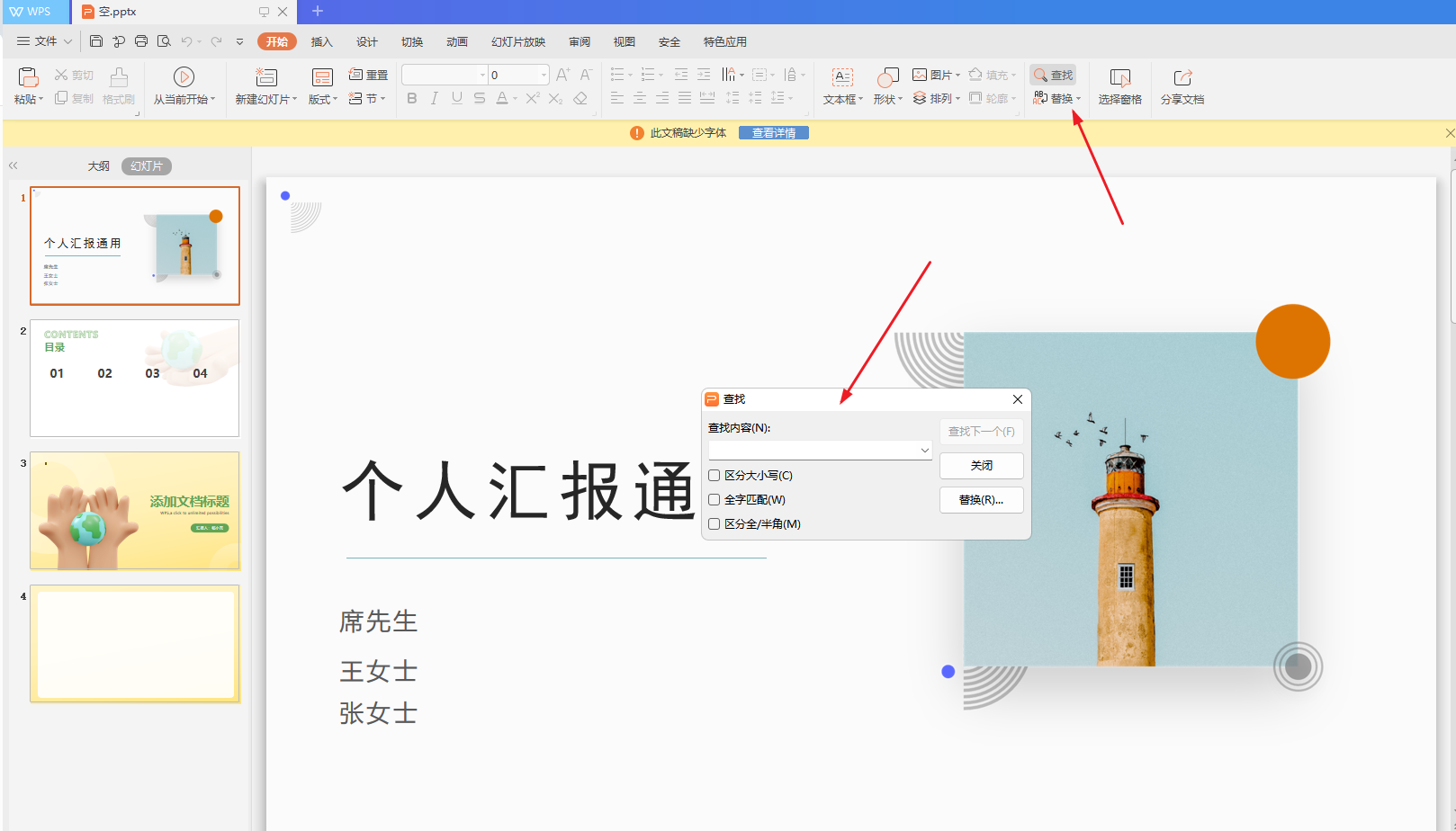Screen dimensions: 1456x831
Task: Check the 全字匹配 option
Action: coord(714,499)
